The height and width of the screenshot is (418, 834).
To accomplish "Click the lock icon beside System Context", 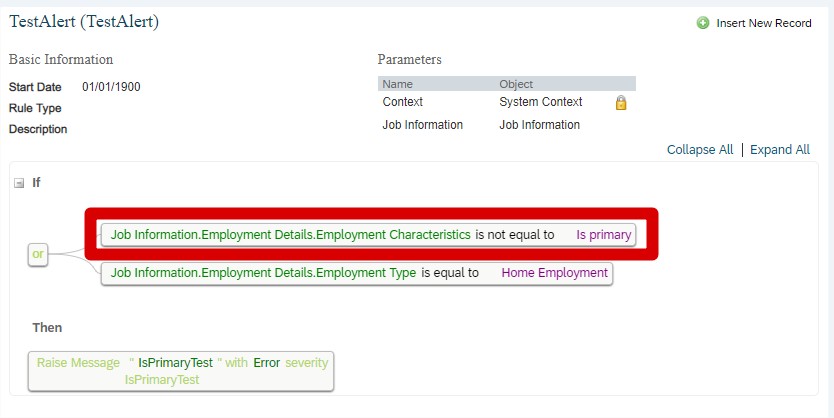I will pos(621,103).
